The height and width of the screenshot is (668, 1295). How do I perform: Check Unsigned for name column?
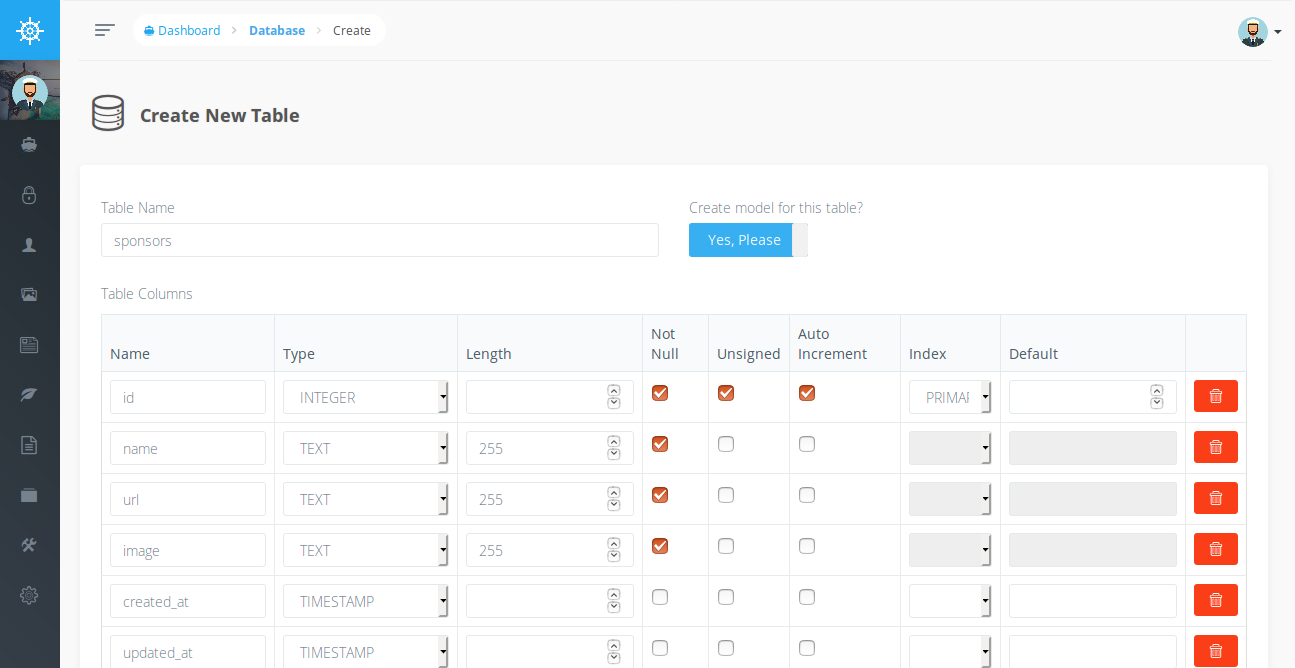click(726, 444)
